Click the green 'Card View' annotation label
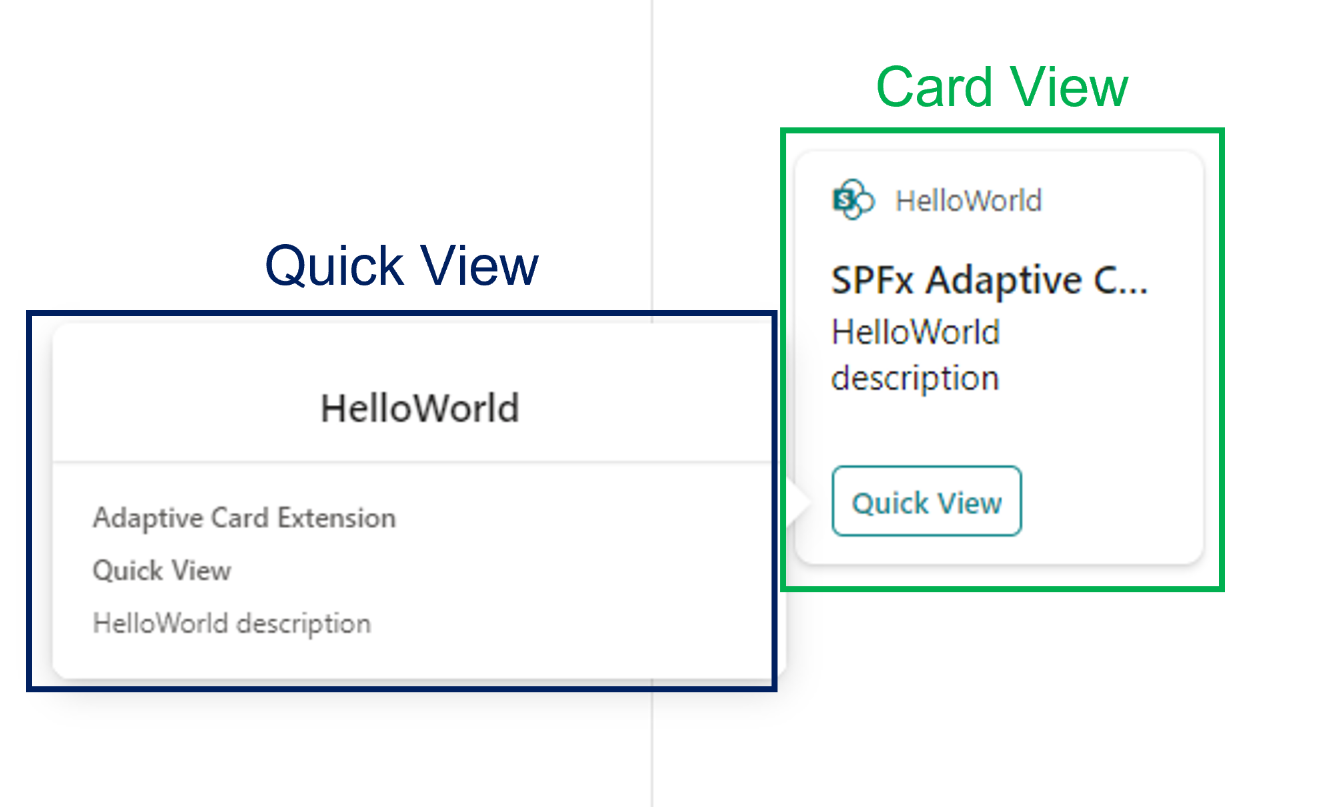 click(x=1002, y=88)
